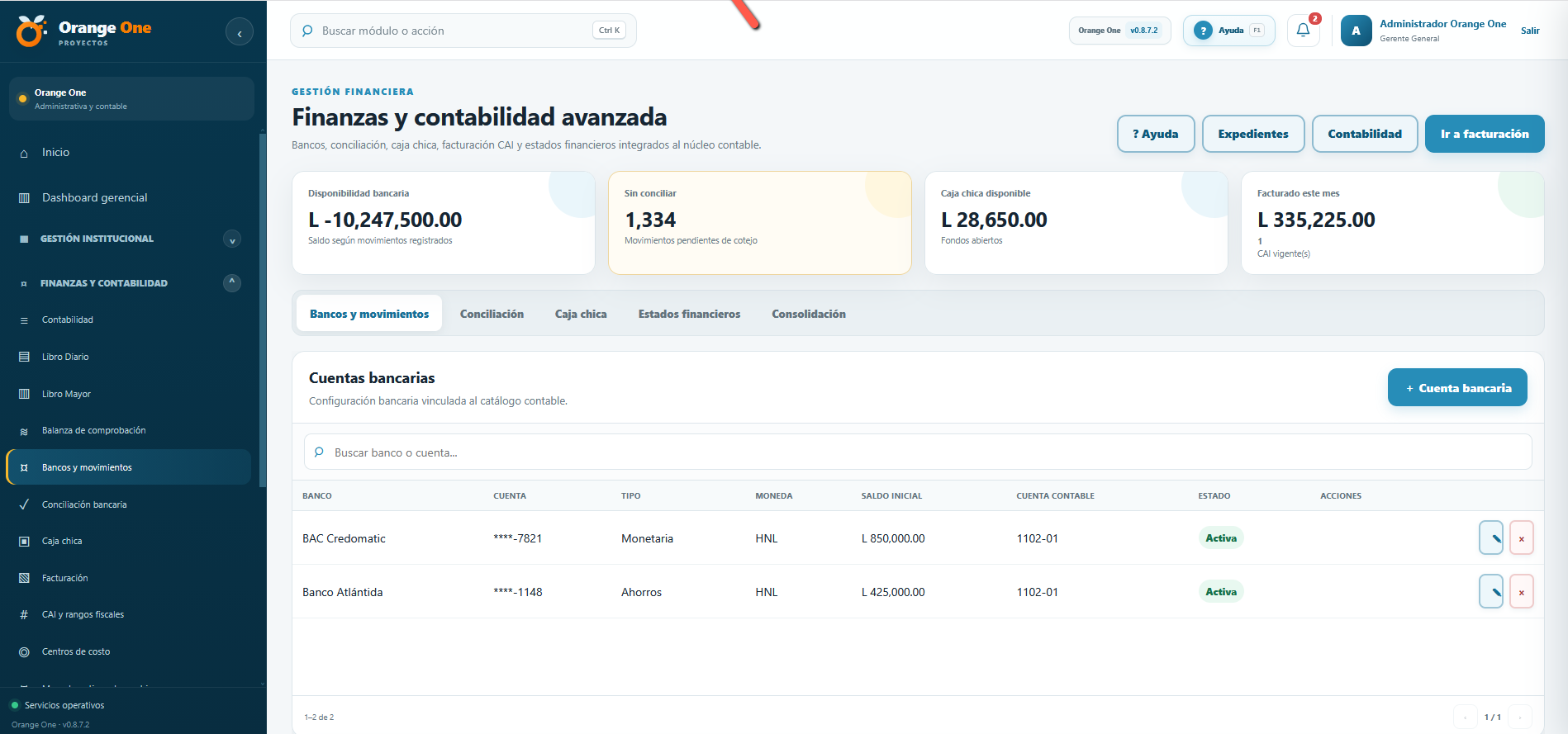Edit the Banco Atlántida account
Image resolution: width=1568 pixels, height=734 pixels.
click(1491, 592)
